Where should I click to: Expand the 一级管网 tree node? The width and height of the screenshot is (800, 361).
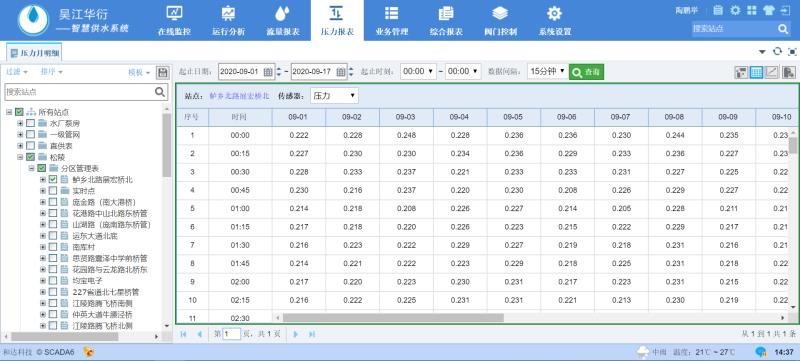[20, 135]
